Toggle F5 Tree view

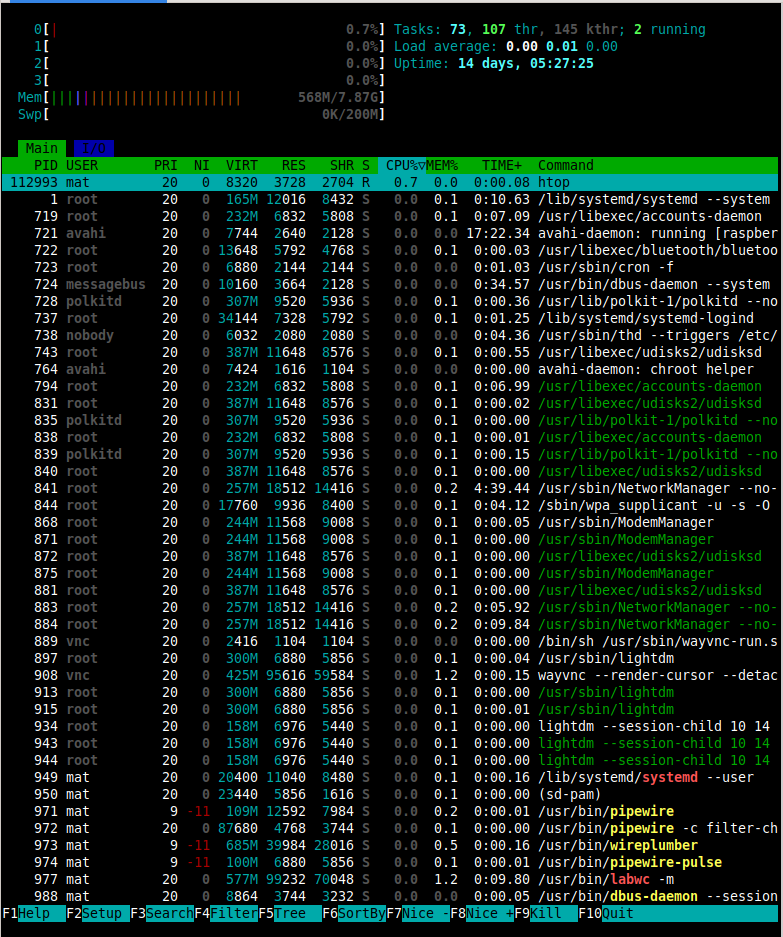point(290,913)
